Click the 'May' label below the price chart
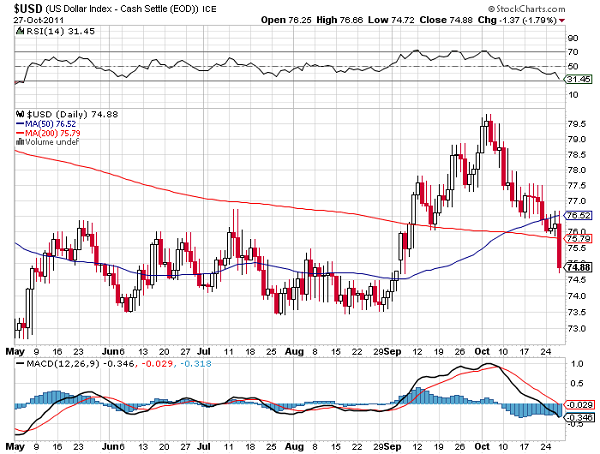Image resolution: width=600 pixels, height=454 pixels. pos(15,351)
